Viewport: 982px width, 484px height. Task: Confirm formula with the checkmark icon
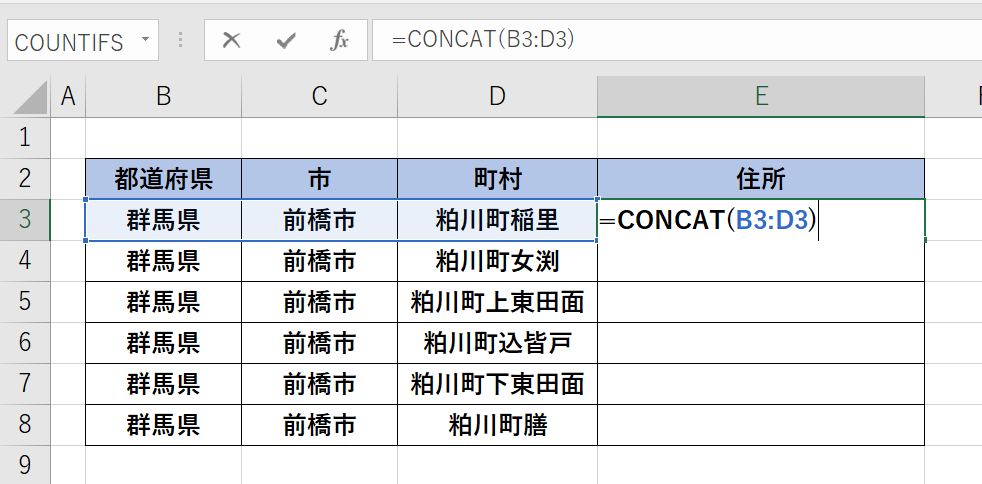point(286,41)
